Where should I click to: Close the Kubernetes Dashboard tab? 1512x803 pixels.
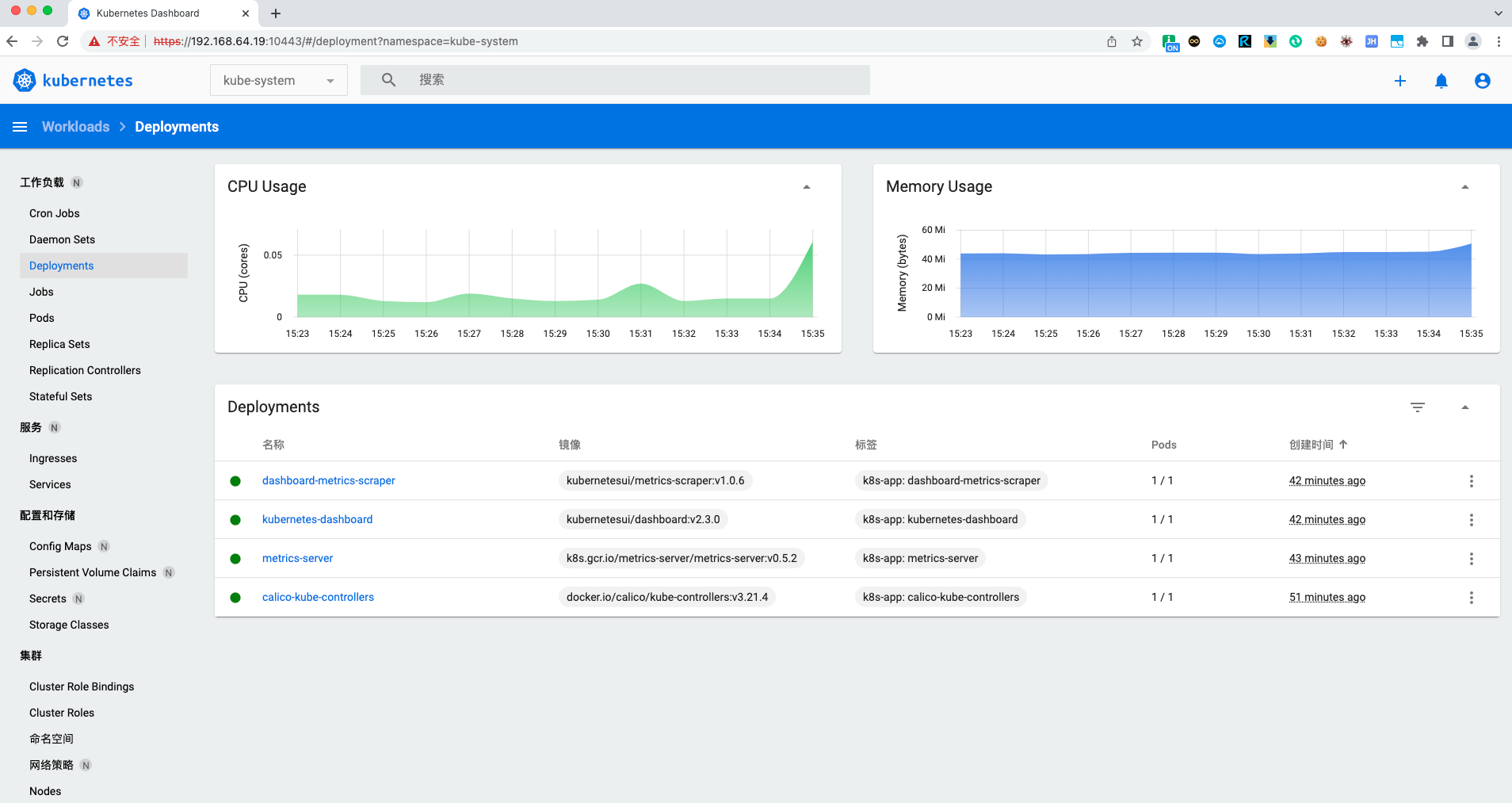pos(246,13)
